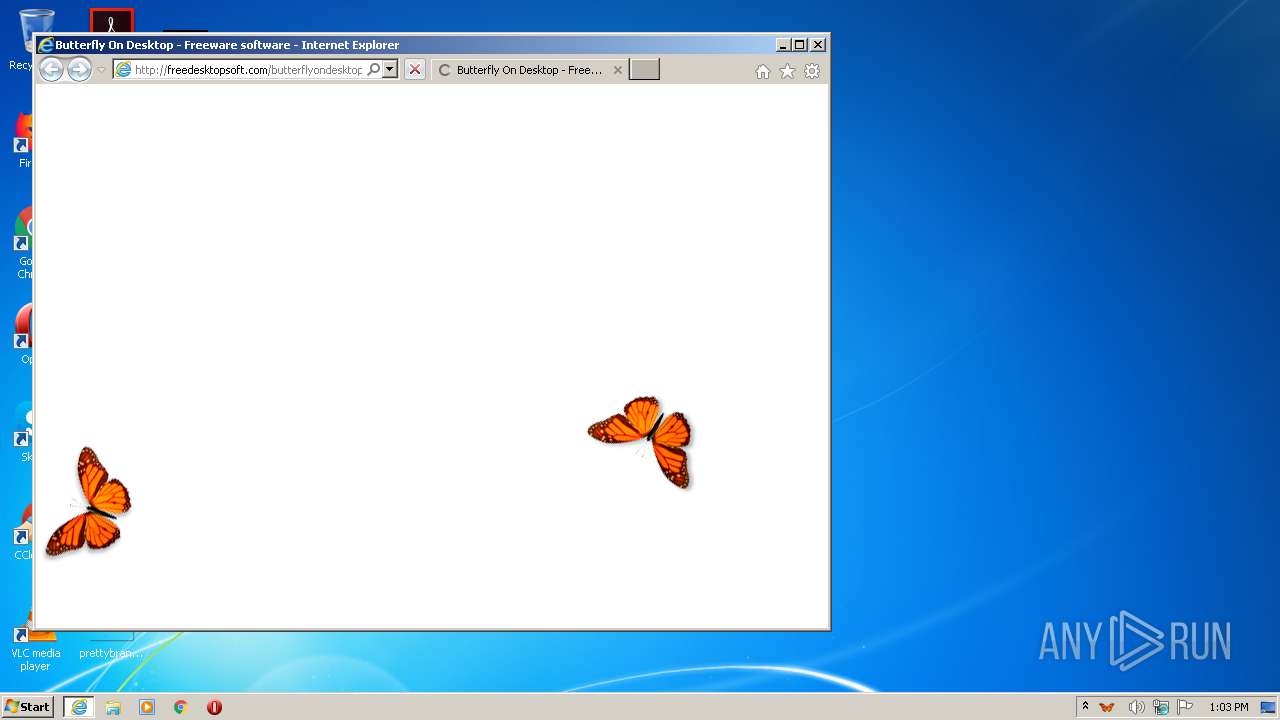Go back with the Internet Explorer Back arrow
1280x720 pixels.
point(51,69)
